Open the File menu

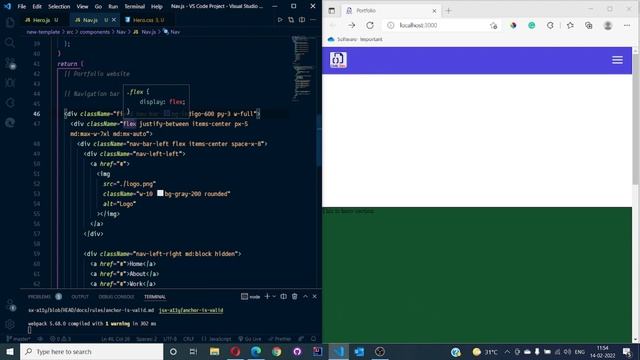[22, 7]
